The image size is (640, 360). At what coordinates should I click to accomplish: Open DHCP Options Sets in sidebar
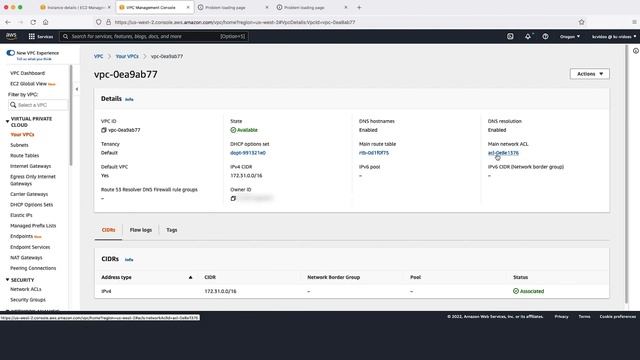point(31,204)
